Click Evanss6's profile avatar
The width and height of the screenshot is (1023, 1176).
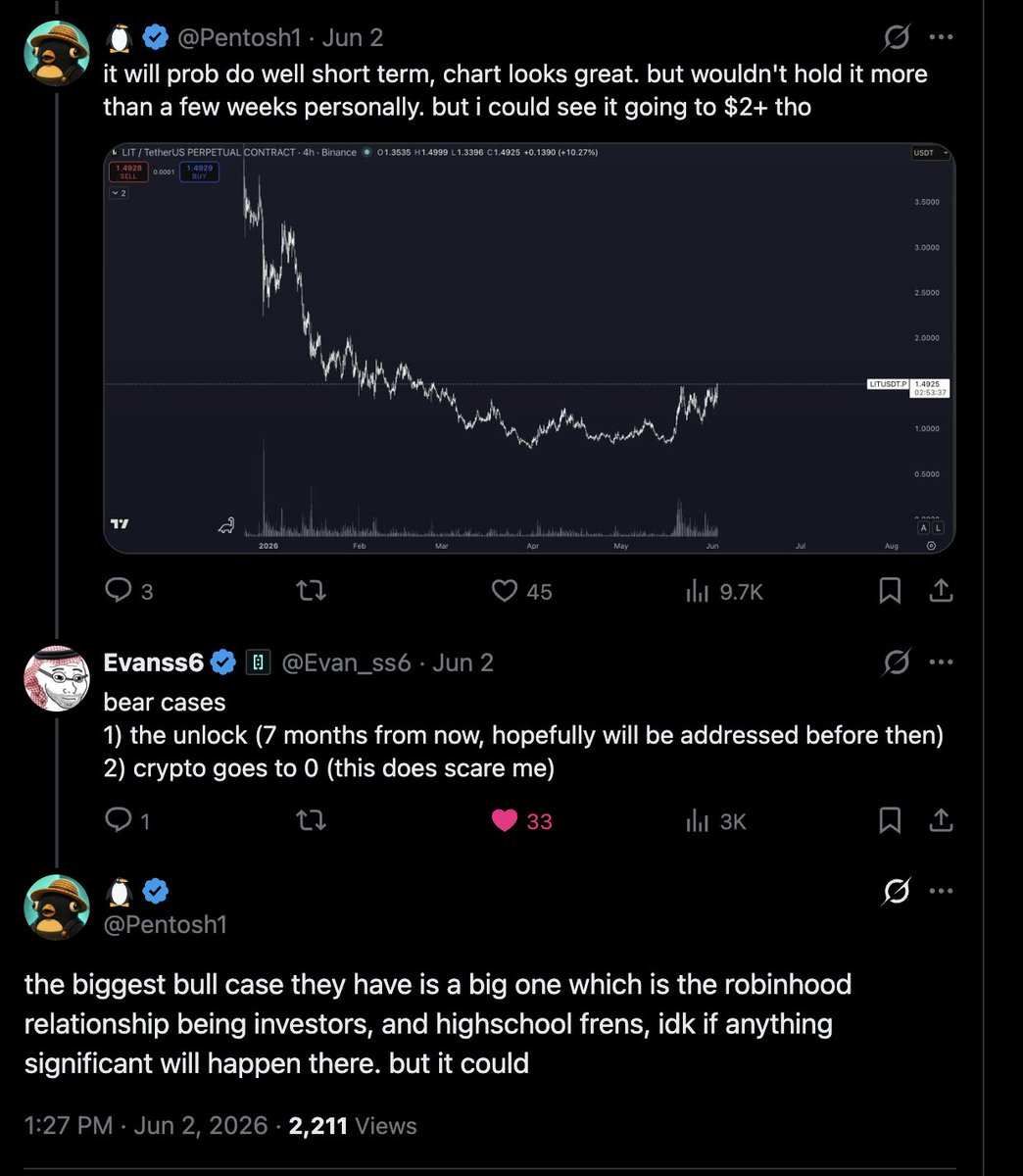pos(57,678)
